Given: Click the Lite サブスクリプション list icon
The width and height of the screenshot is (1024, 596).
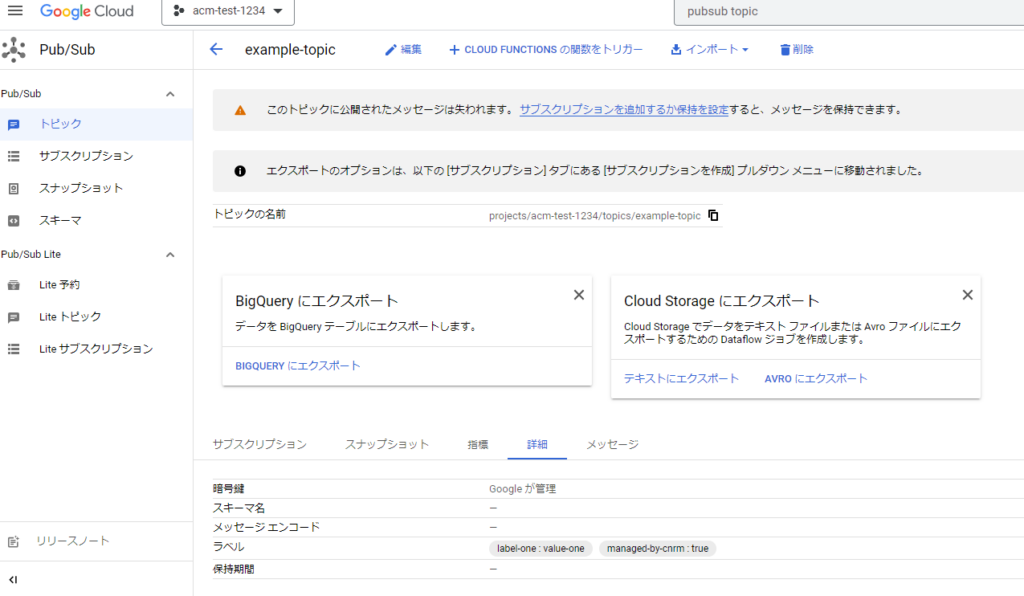Looking at the screenshot, I should click(x=14, y=349).
